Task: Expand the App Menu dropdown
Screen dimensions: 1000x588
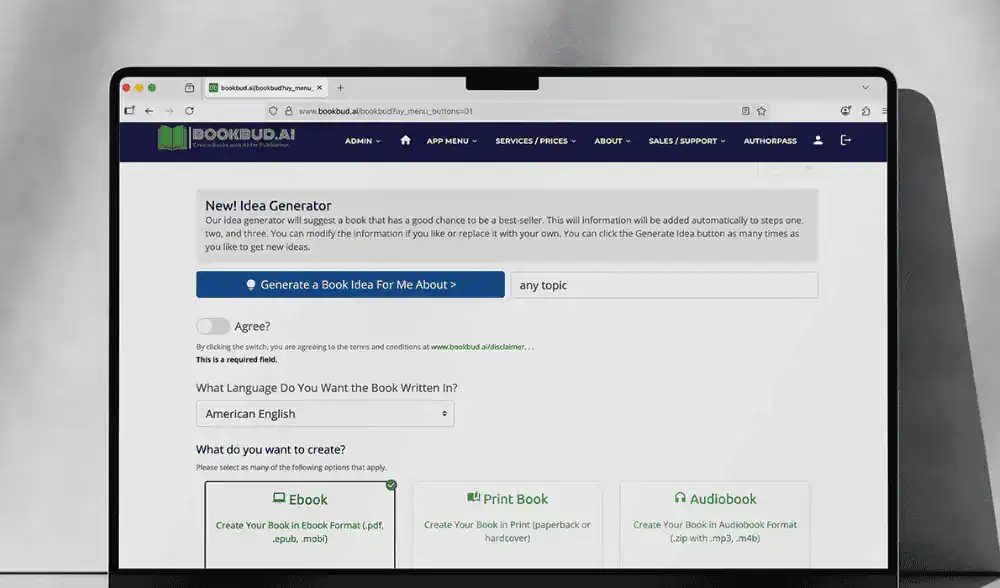Action: tap(452, 141)
